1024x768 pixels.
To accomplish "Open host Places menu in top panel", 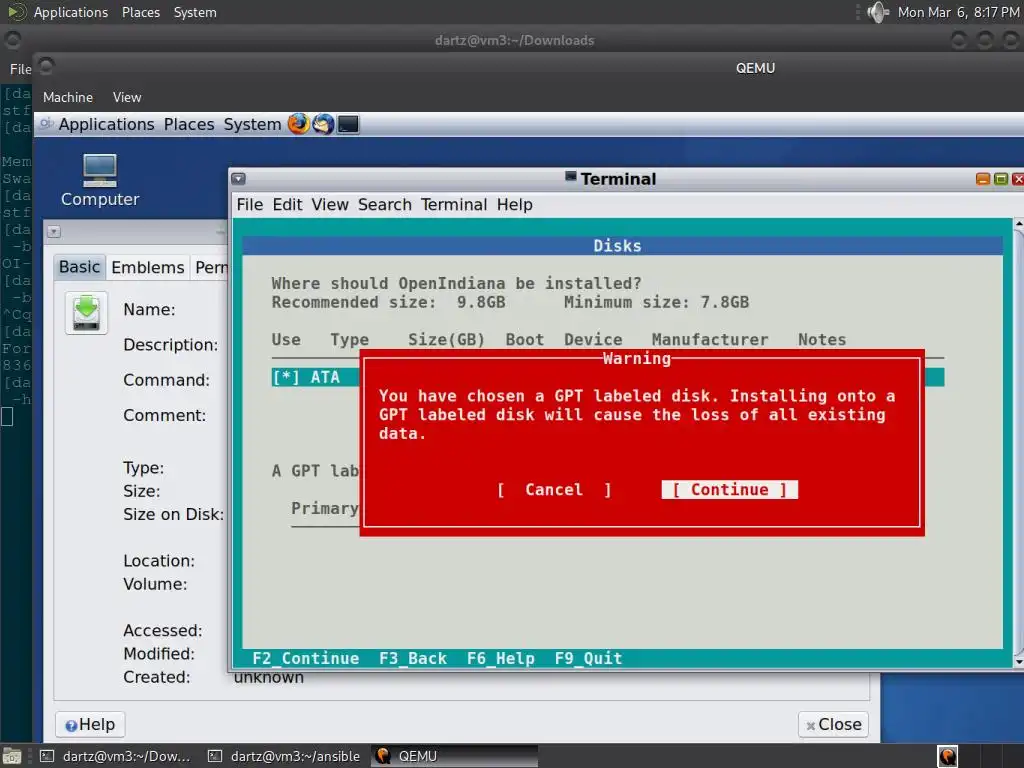I will pos(140,12).
